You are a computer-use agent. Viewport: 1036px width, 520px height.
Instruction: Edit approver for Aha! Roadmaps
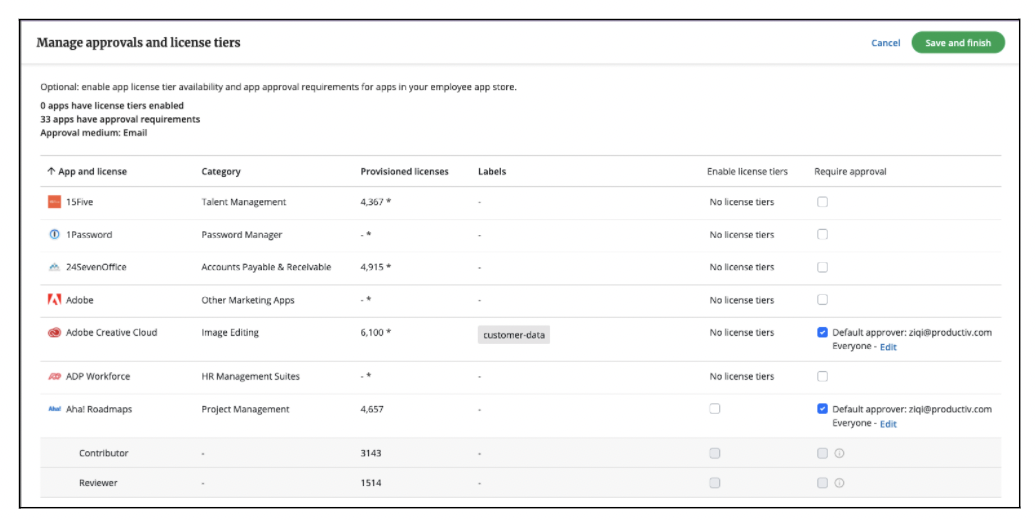pyautogui.click(x=888, y=424)
